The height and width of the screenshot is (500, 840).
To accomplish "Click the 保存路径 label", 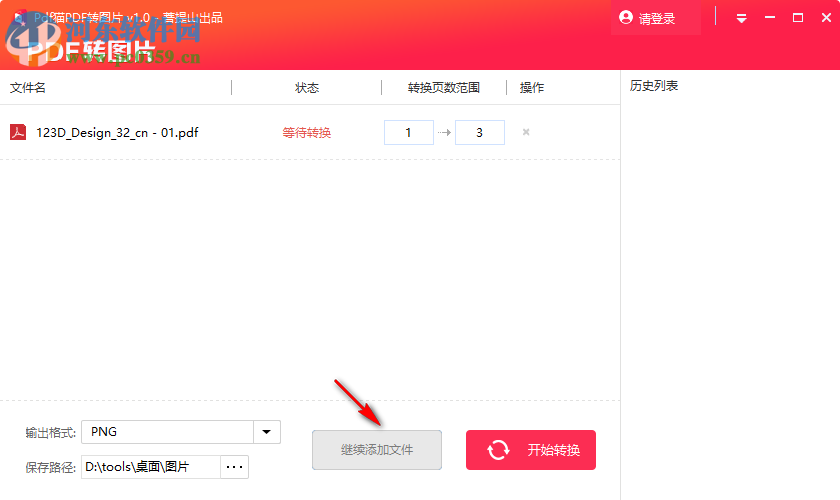I will point(50,467).
